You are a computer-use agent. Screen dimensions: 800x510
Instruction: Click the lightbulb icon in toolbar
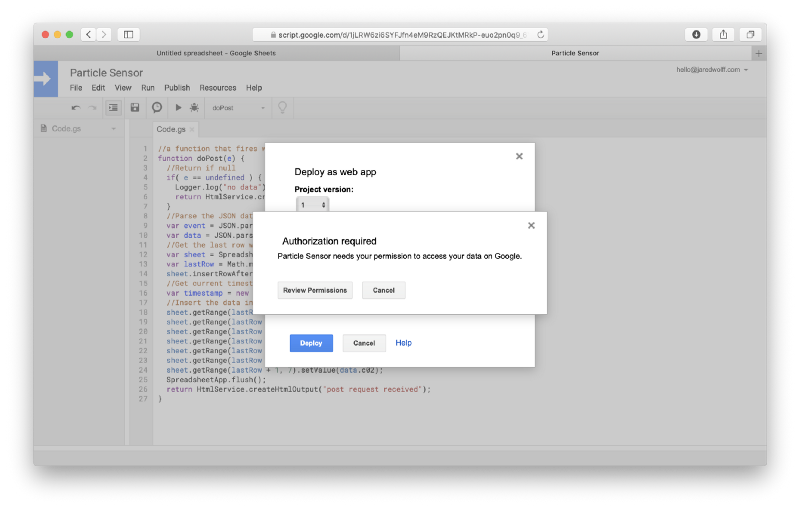point(282,108)
